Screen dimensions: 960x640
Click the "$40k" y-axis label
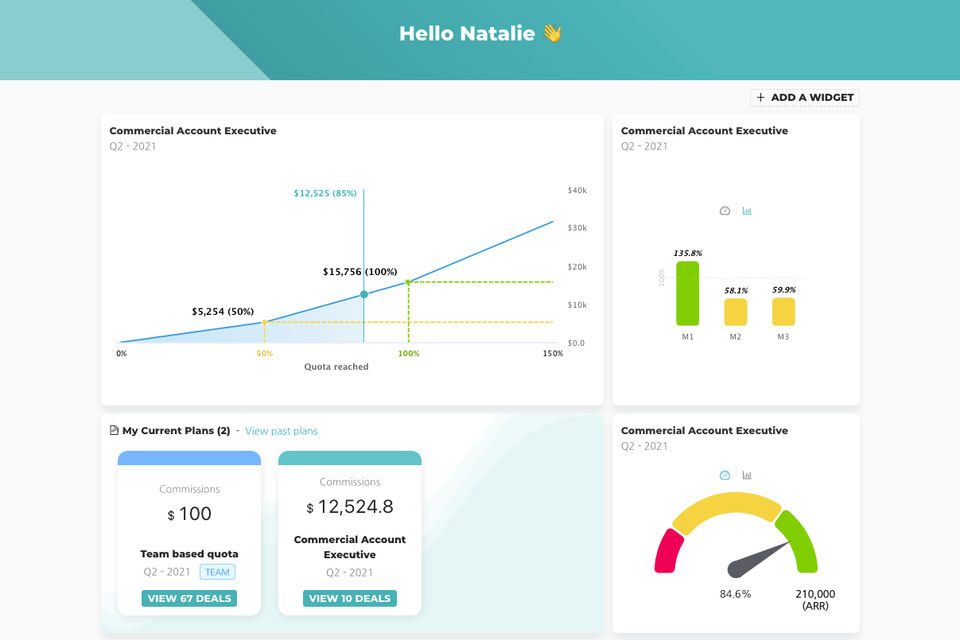577,190
